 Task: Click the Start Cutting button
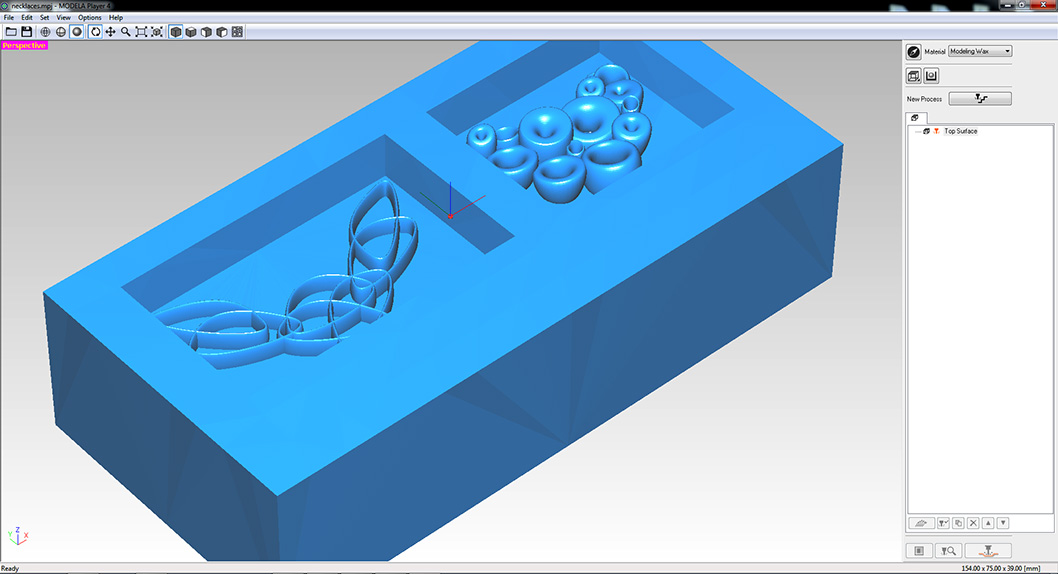988,551
